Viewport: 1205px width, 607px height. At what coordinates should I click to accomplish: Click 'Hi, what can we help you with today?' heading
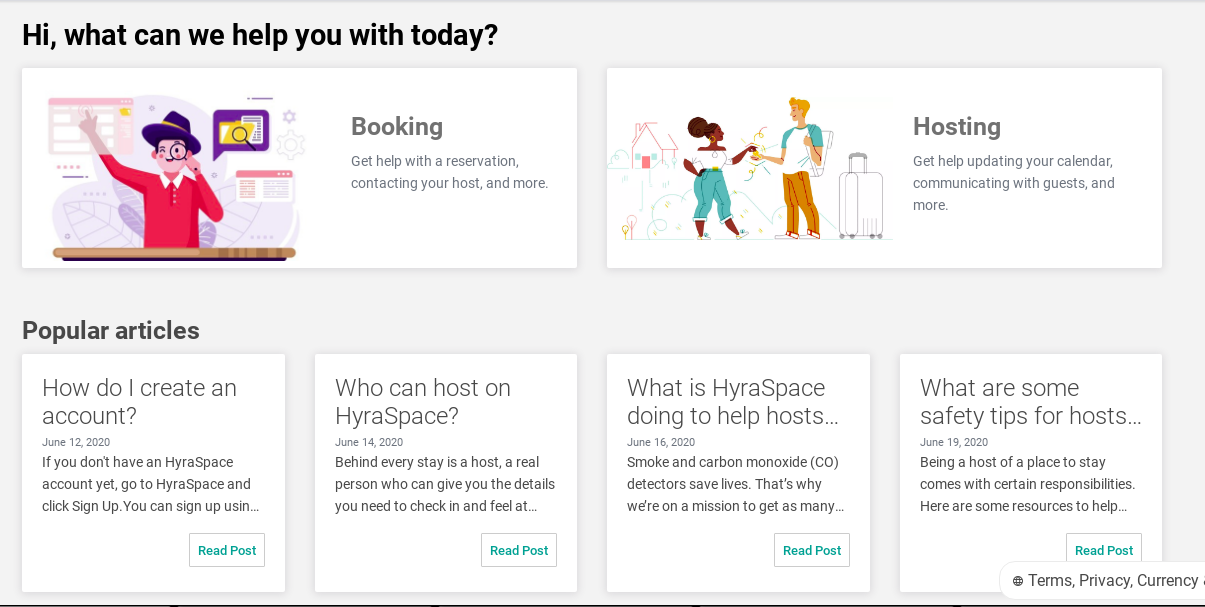(x=260, y=36)
